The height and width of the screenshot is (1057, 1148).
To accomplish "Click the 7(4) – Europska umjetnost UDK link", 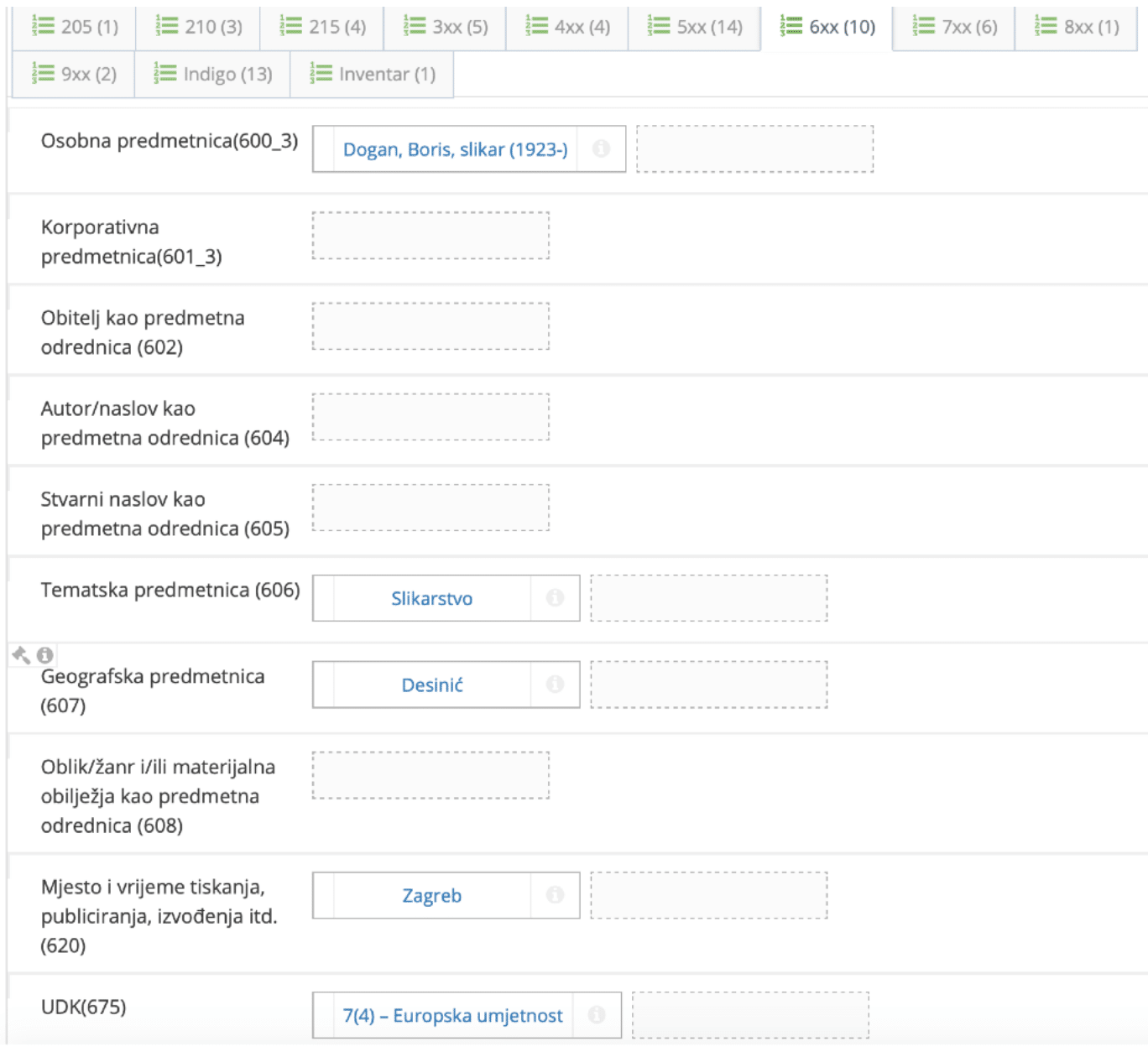I will point(451,1015).
